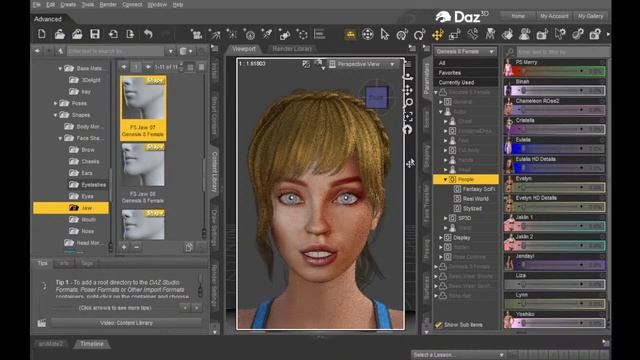The image size is (640, 360).
Task: Open the Render menu
Action: tap(108, 5)
